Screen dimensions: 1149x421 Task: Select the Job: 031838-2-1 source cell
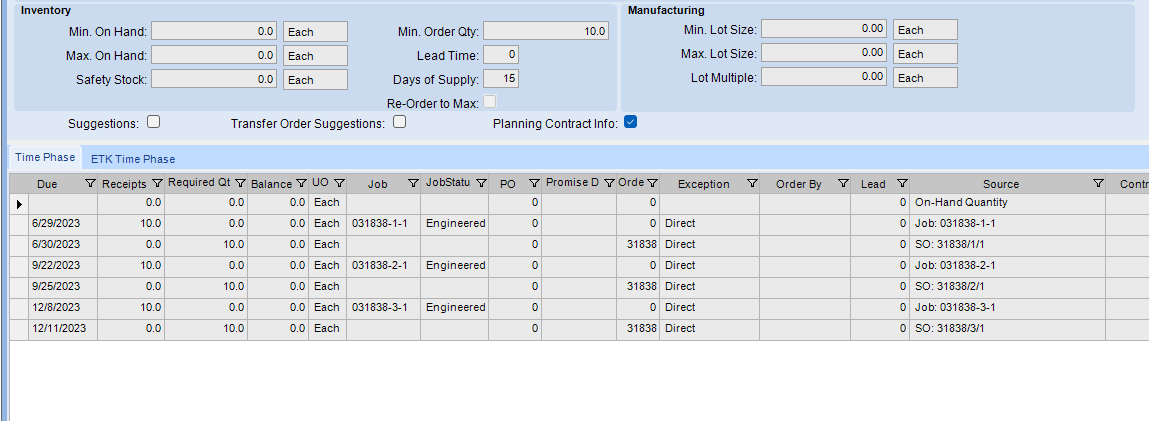(x=1007, y=265)
